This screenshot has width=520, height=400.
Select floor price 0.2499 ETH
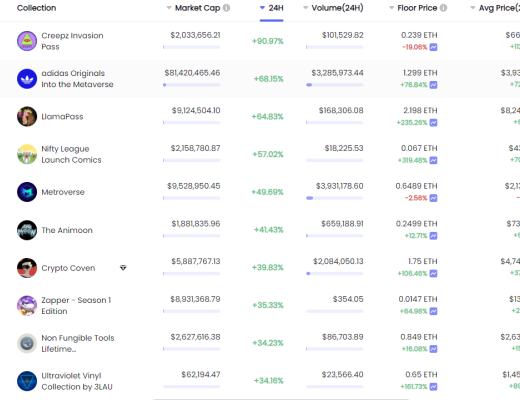416,223
